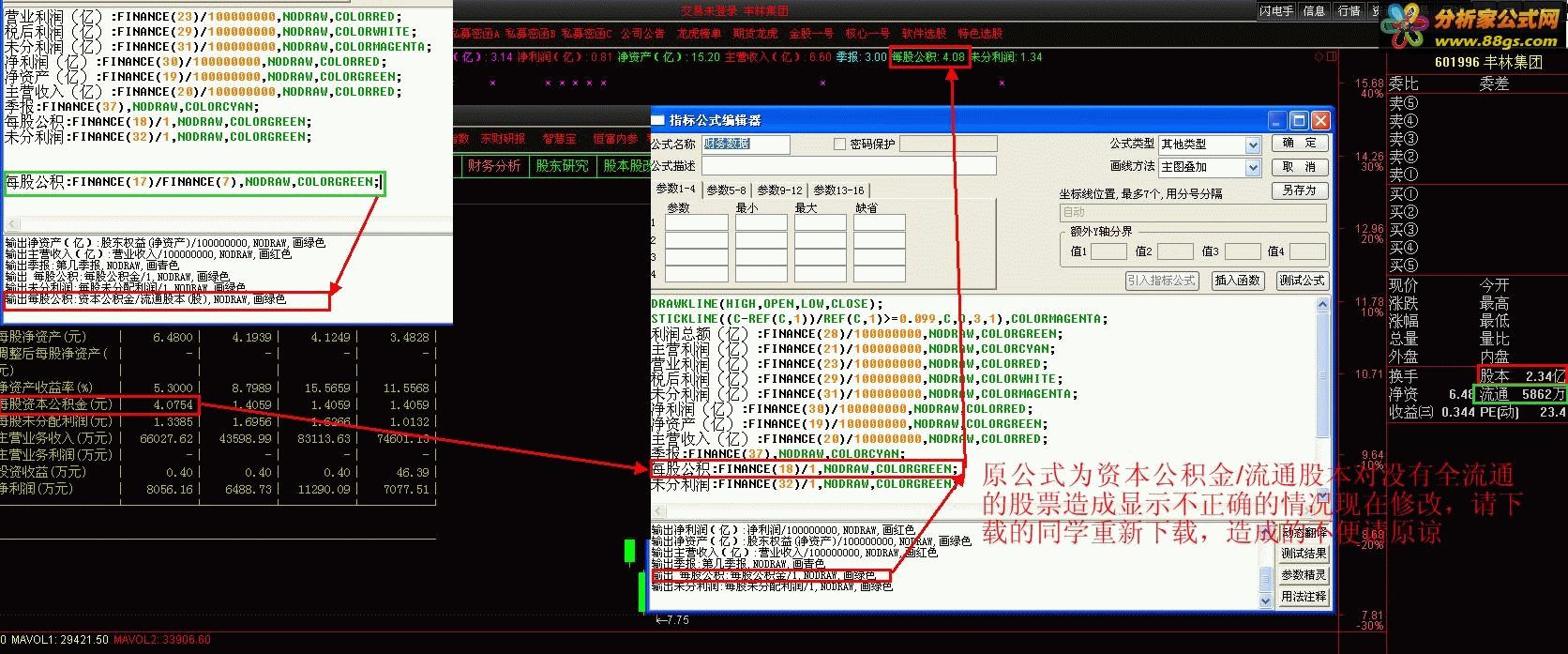The width and height of the screenshot is (1568, 654).
Task: Close the formula editor window
Action: pos(1320,120)
